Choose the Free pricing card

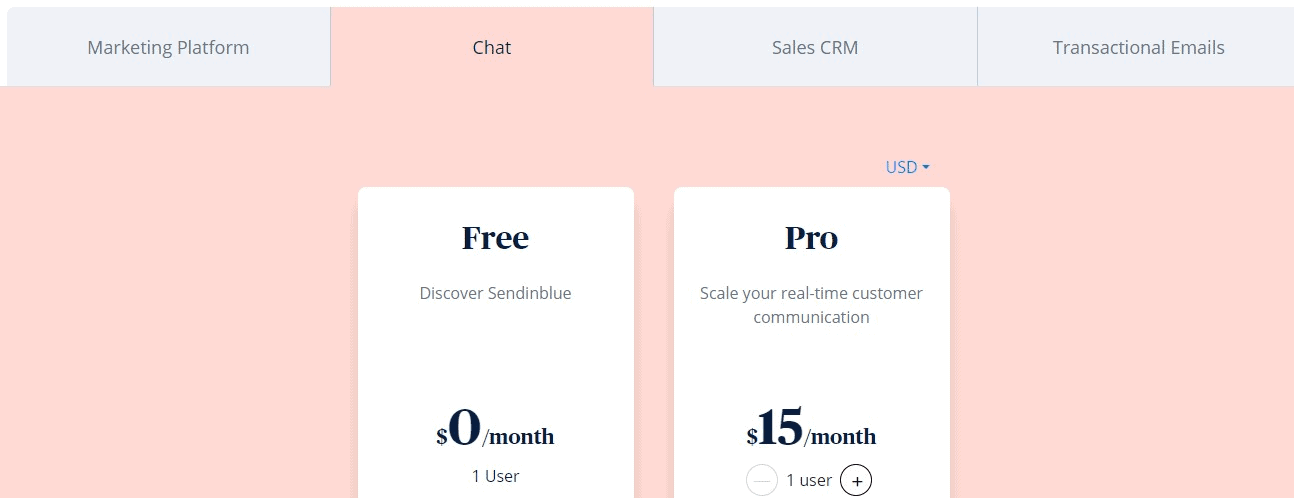click(x=496, y=342)
